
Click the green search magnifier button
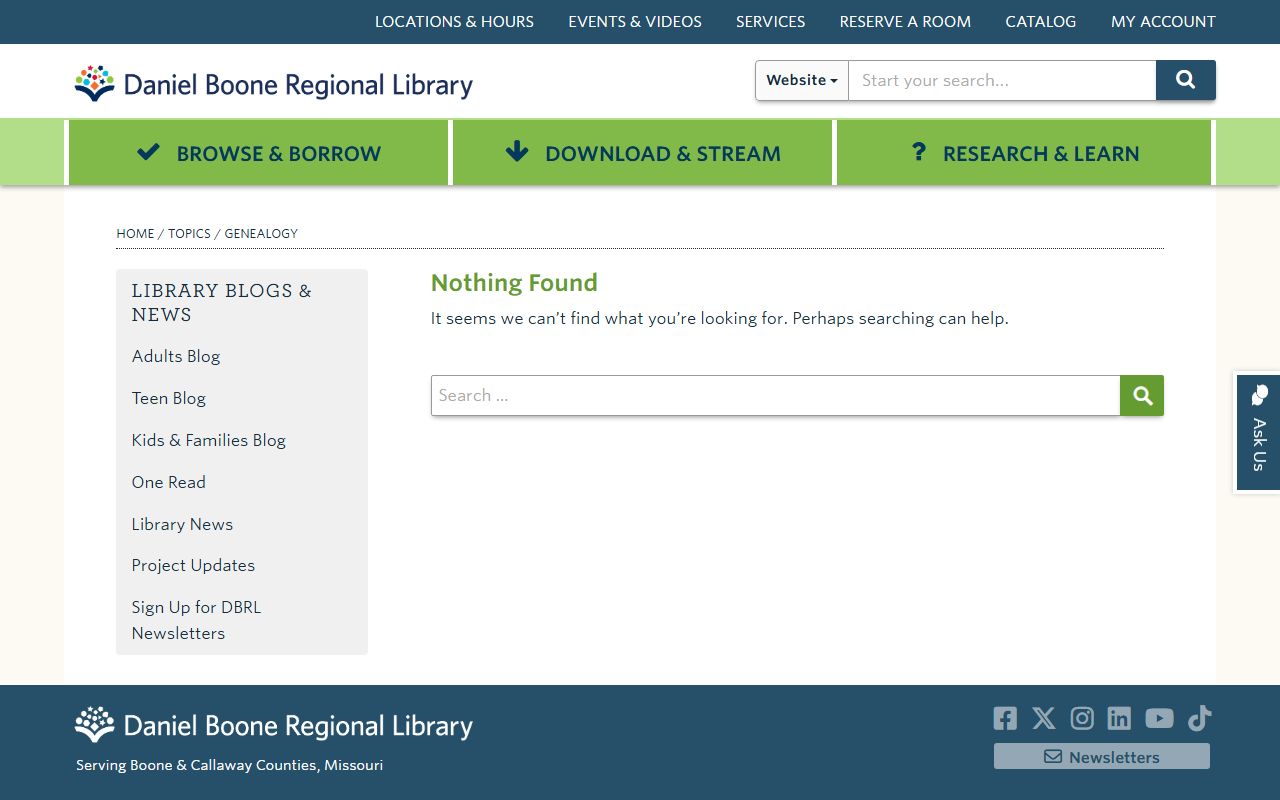pyautogui.click(x=1142, y=396)
